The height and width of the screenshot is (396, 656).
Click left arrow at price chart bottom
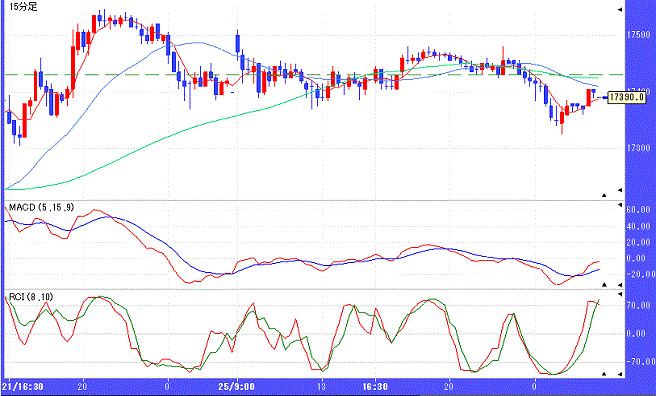[620, 190]
